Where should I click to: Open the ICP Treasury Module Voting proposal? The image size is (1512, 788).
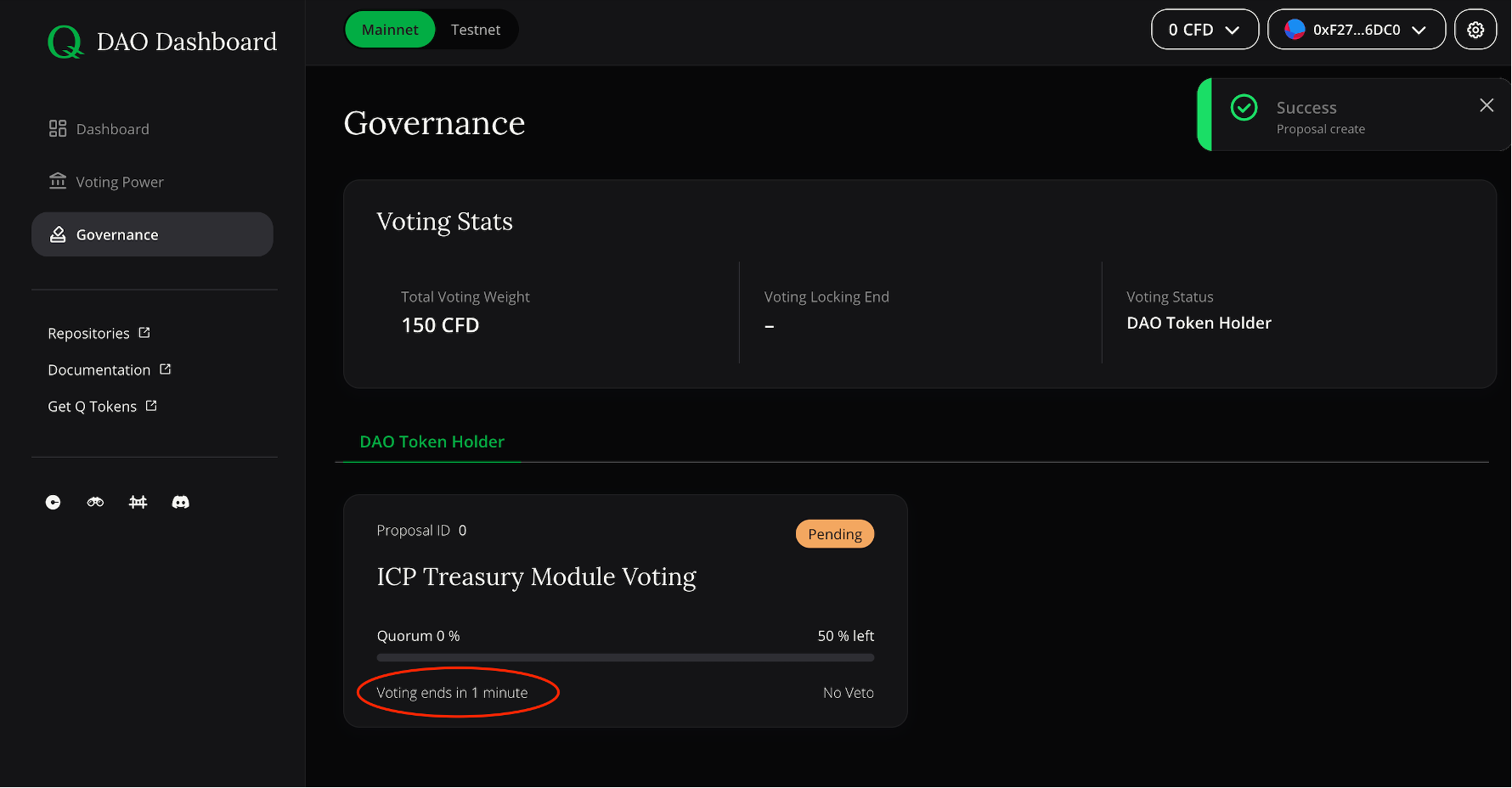tap(536, 577)
